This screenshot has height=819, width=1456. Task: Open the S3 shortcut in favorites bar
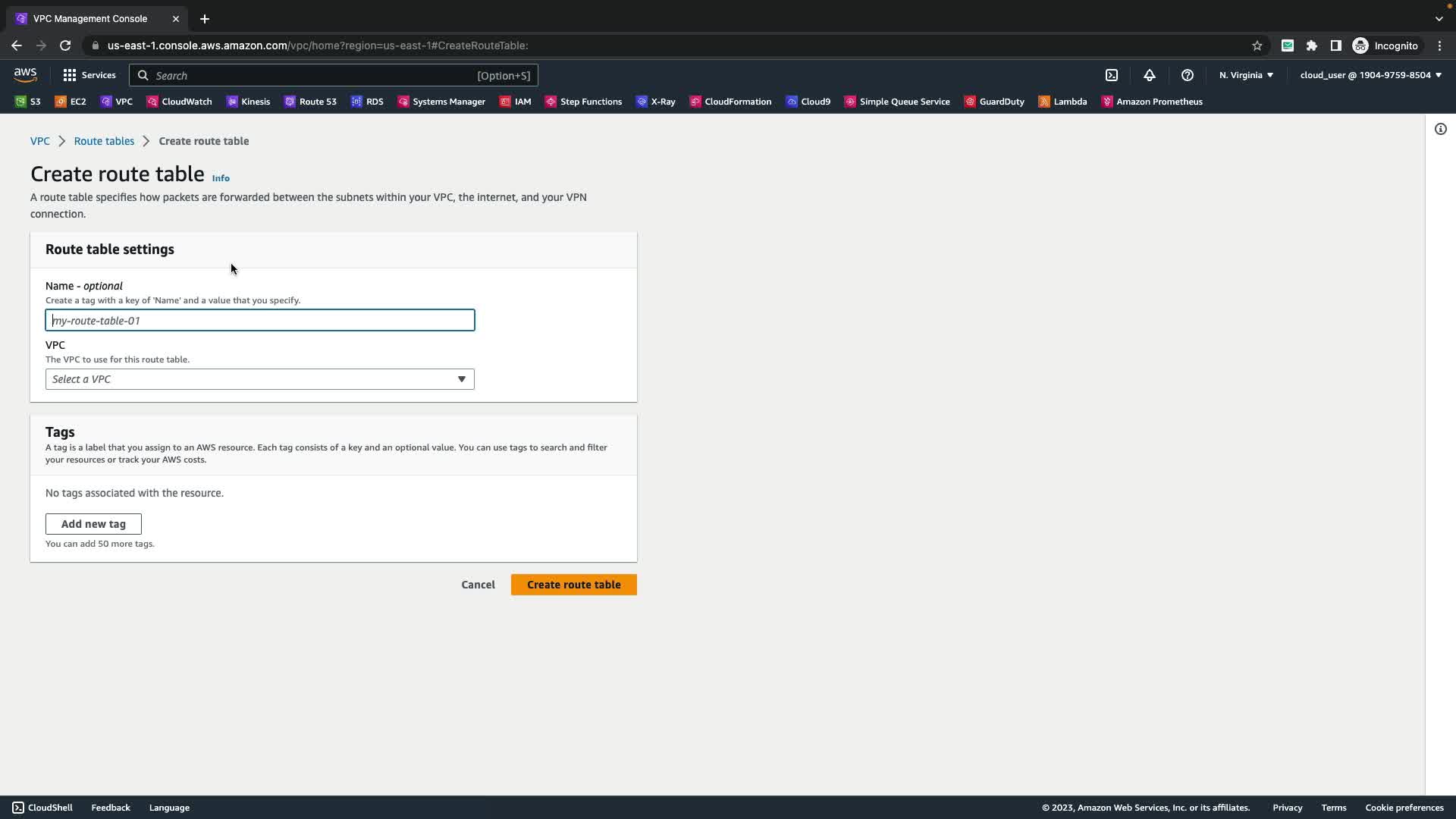[x=28, y=102]
